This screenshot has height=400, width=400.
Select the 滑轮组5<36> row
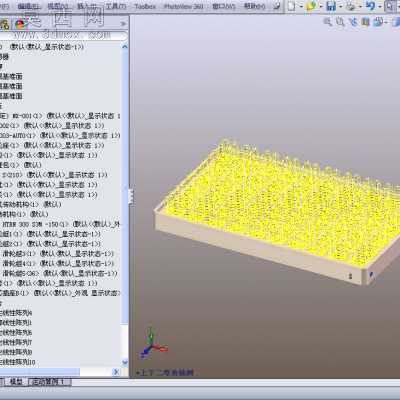pos(60,274)
